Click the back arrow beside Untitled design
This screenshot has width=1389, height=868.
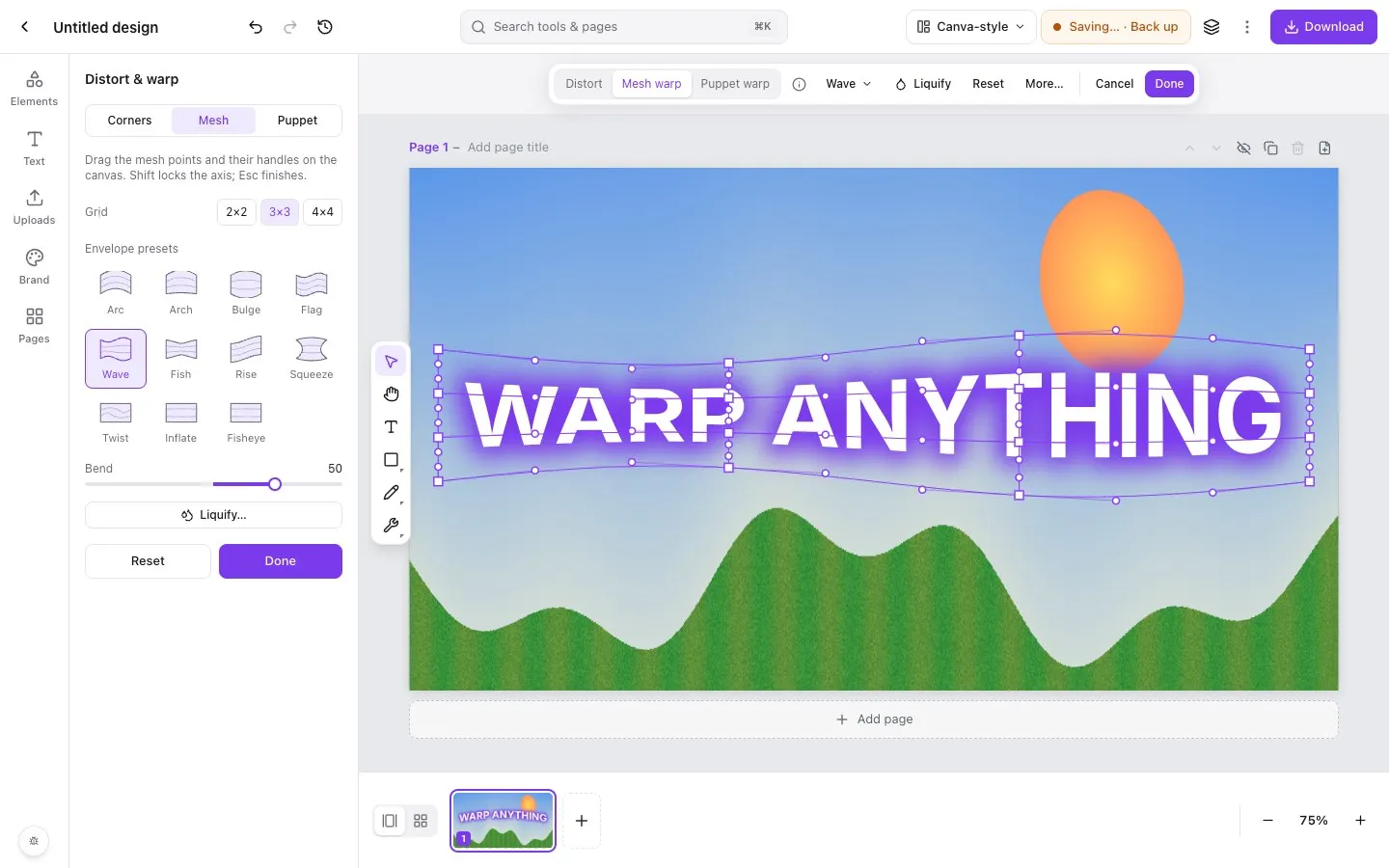pos(25,27)
